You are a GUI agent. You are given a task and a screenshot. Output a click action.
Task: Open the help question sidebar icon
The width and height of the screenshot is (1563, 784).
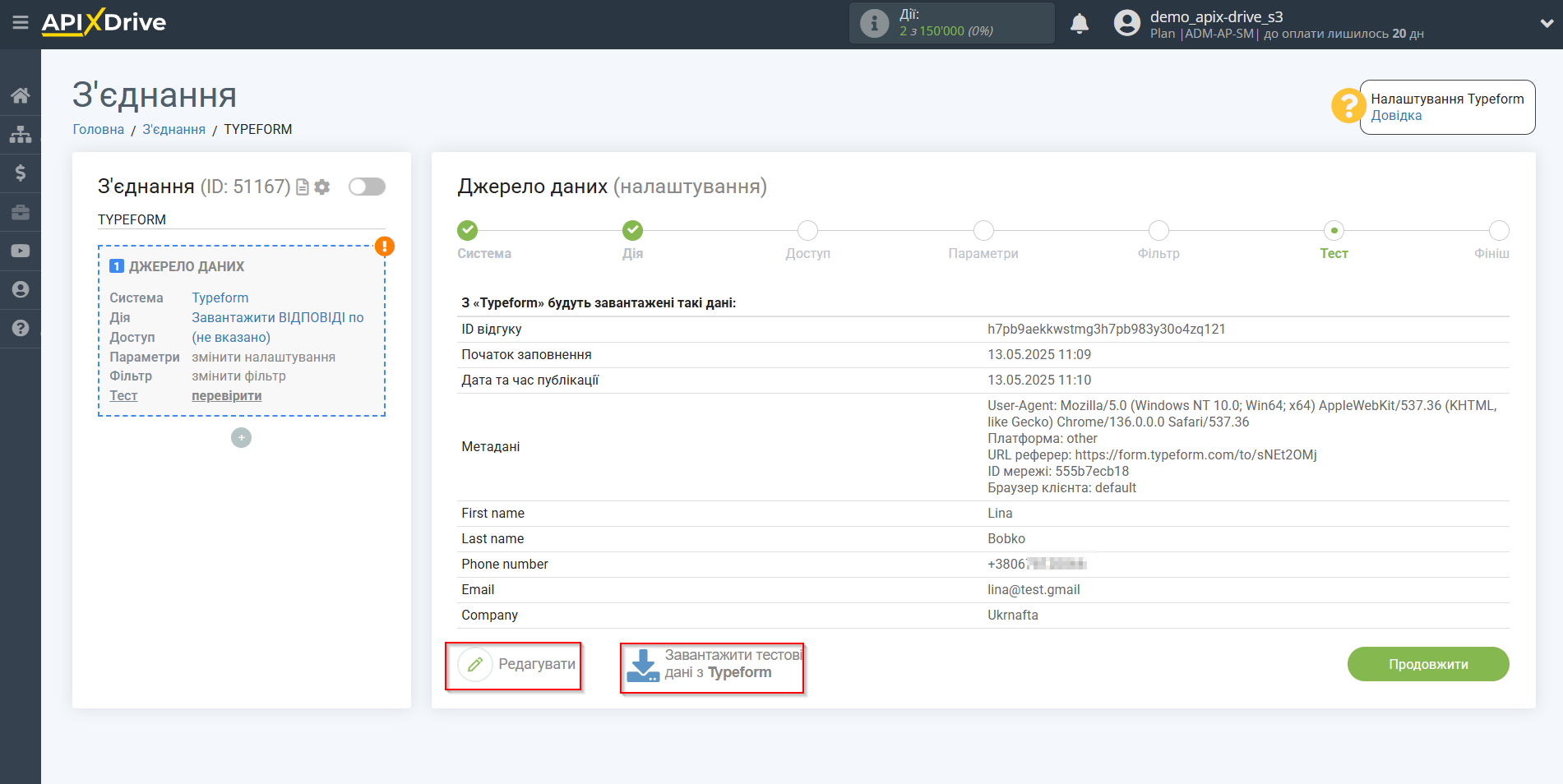(21, 328)
